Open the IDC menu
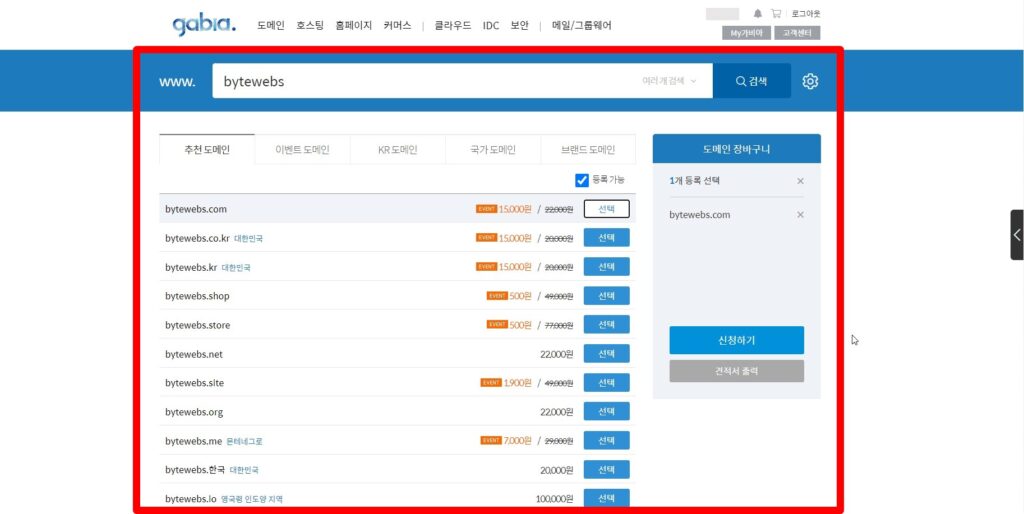 (x=490, y=26)
